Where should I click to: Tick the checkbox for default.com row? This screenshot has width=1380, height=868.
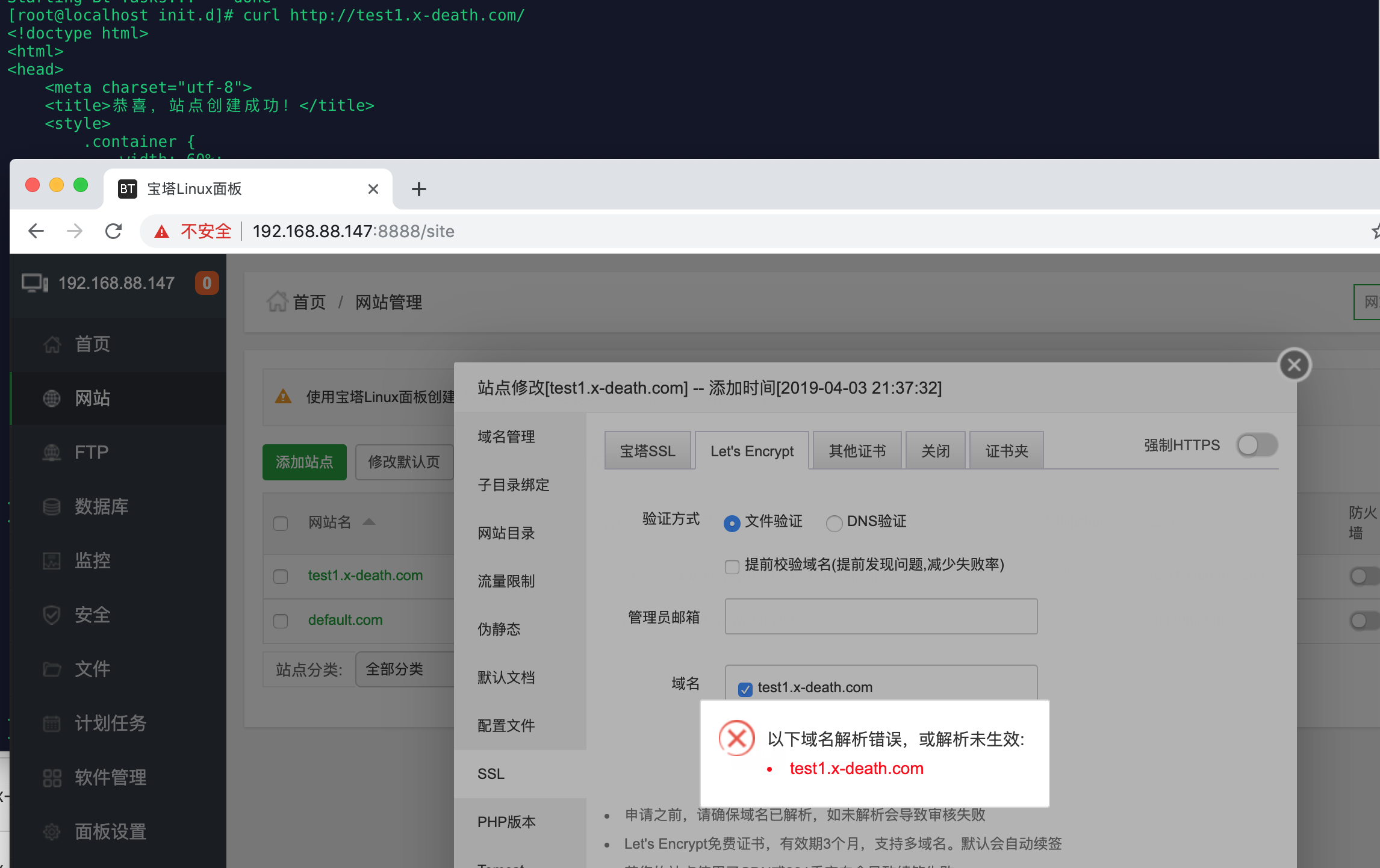[281, 621]
